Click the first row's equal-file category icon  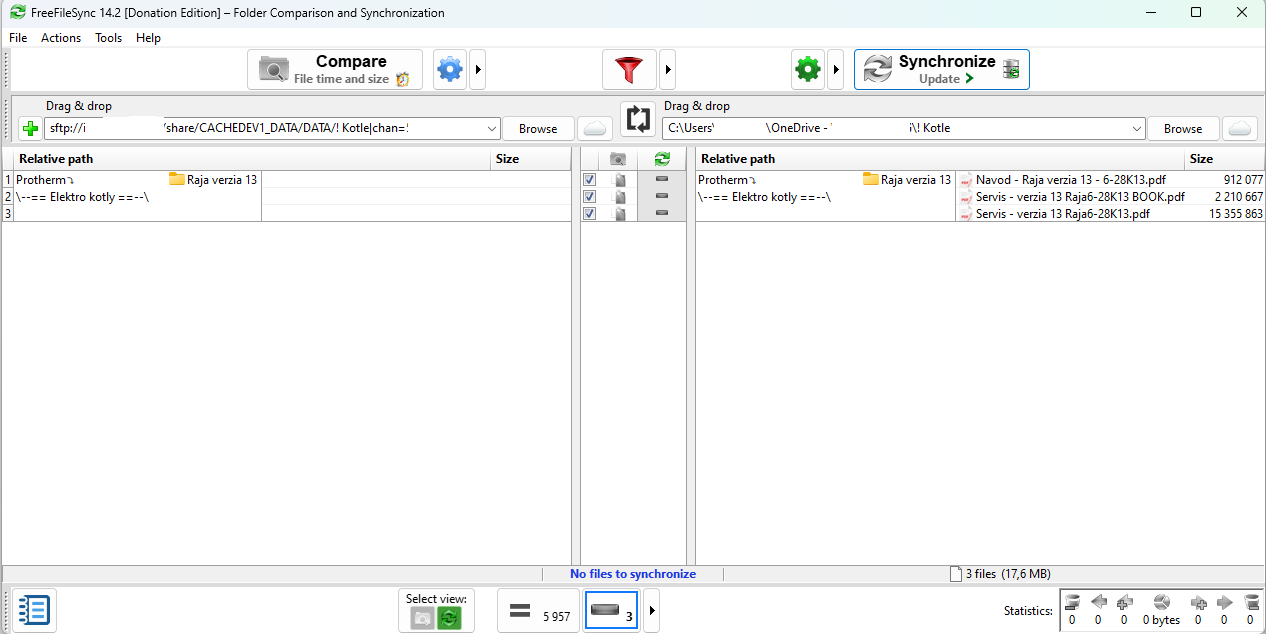(x=619, y=180)
